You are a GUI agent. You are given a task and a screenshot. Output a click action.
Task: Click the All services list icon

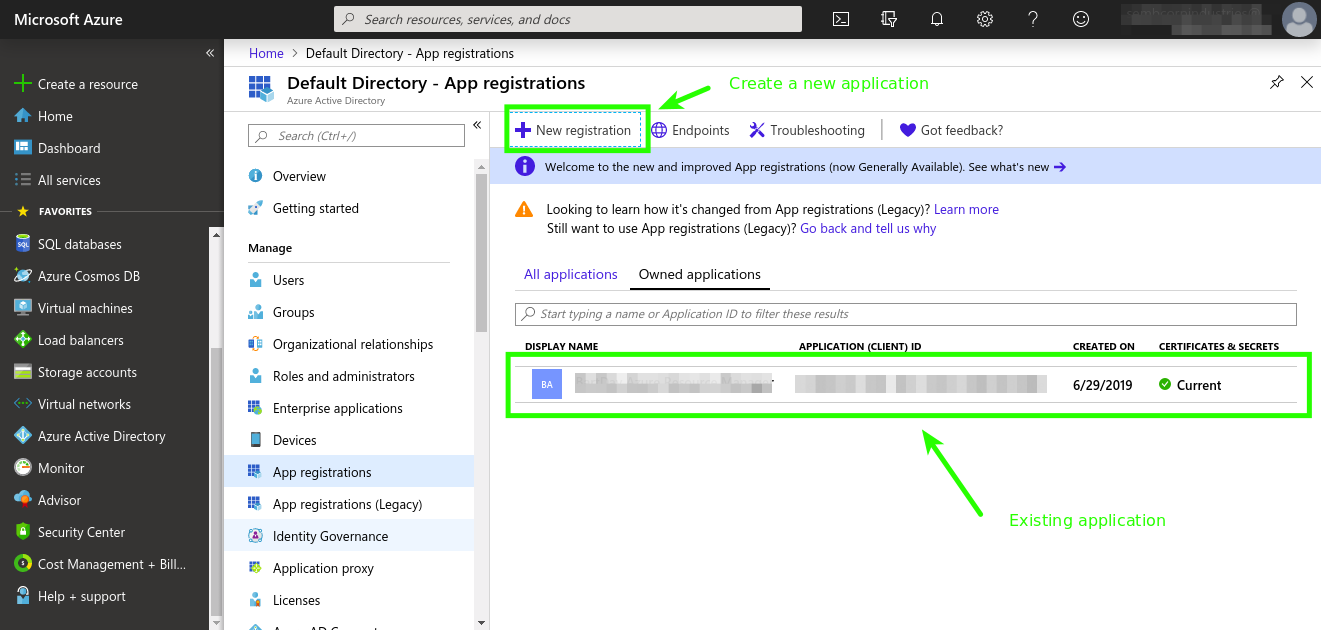pyautogui.click(x=23, y=180)
